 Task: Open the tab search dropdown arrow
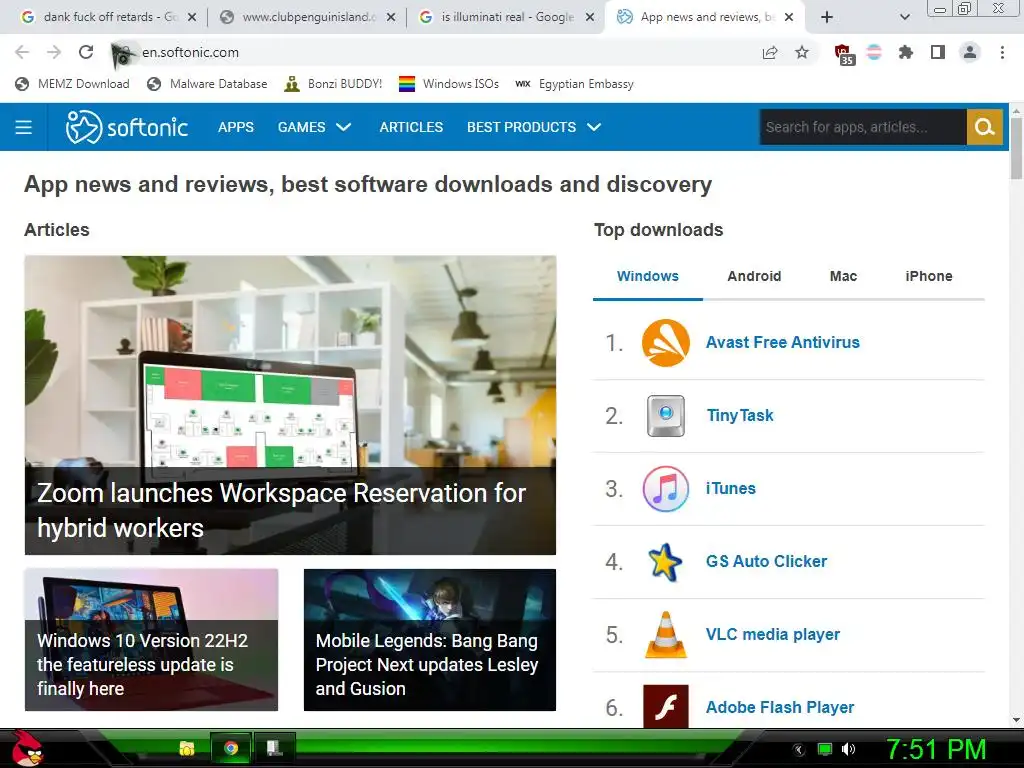[x=904, y=17]
